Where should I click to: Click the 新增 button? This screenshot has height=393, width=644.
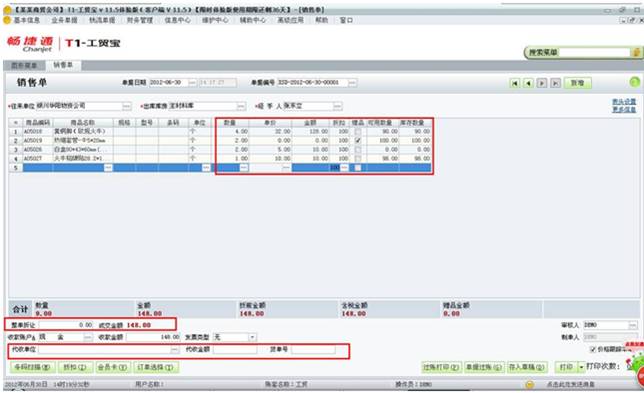(x=577, y=83)
